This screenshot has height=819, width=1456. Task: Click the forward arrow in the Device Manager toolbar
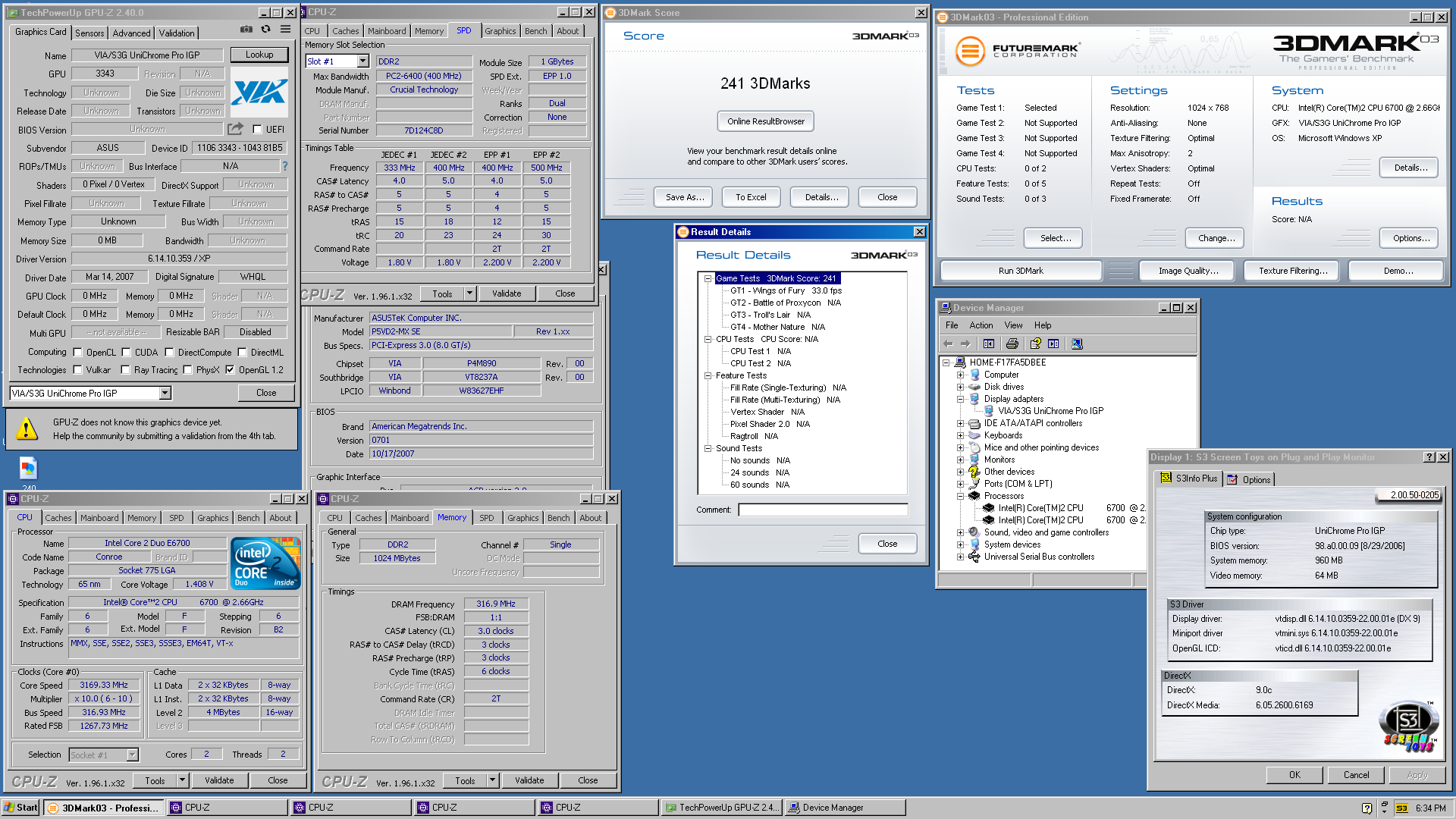[x=965, y=344]
